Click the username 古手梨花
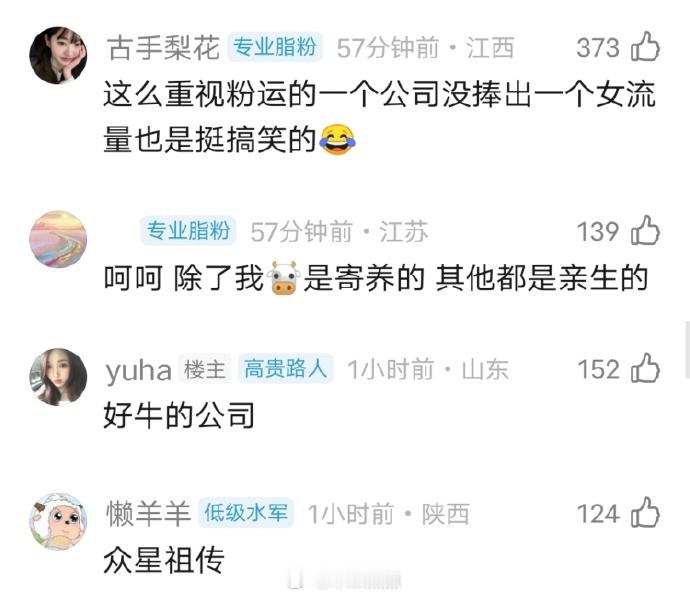The width and height of the screenshot is (690, 597). [163, 48]
